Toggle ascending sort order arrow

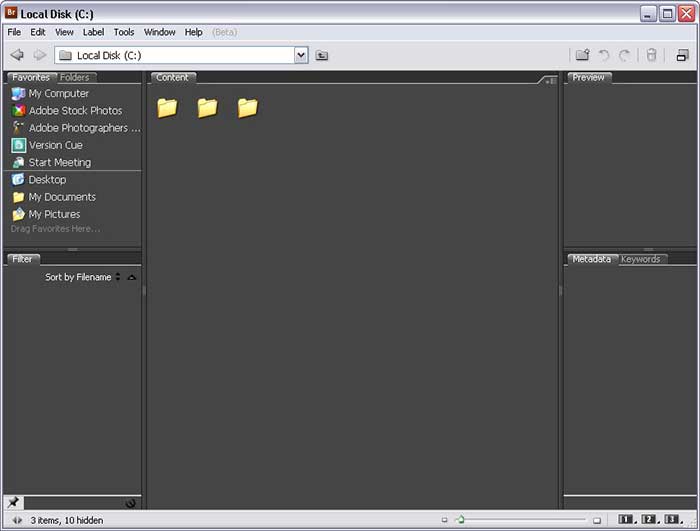(x=131, y=277)
